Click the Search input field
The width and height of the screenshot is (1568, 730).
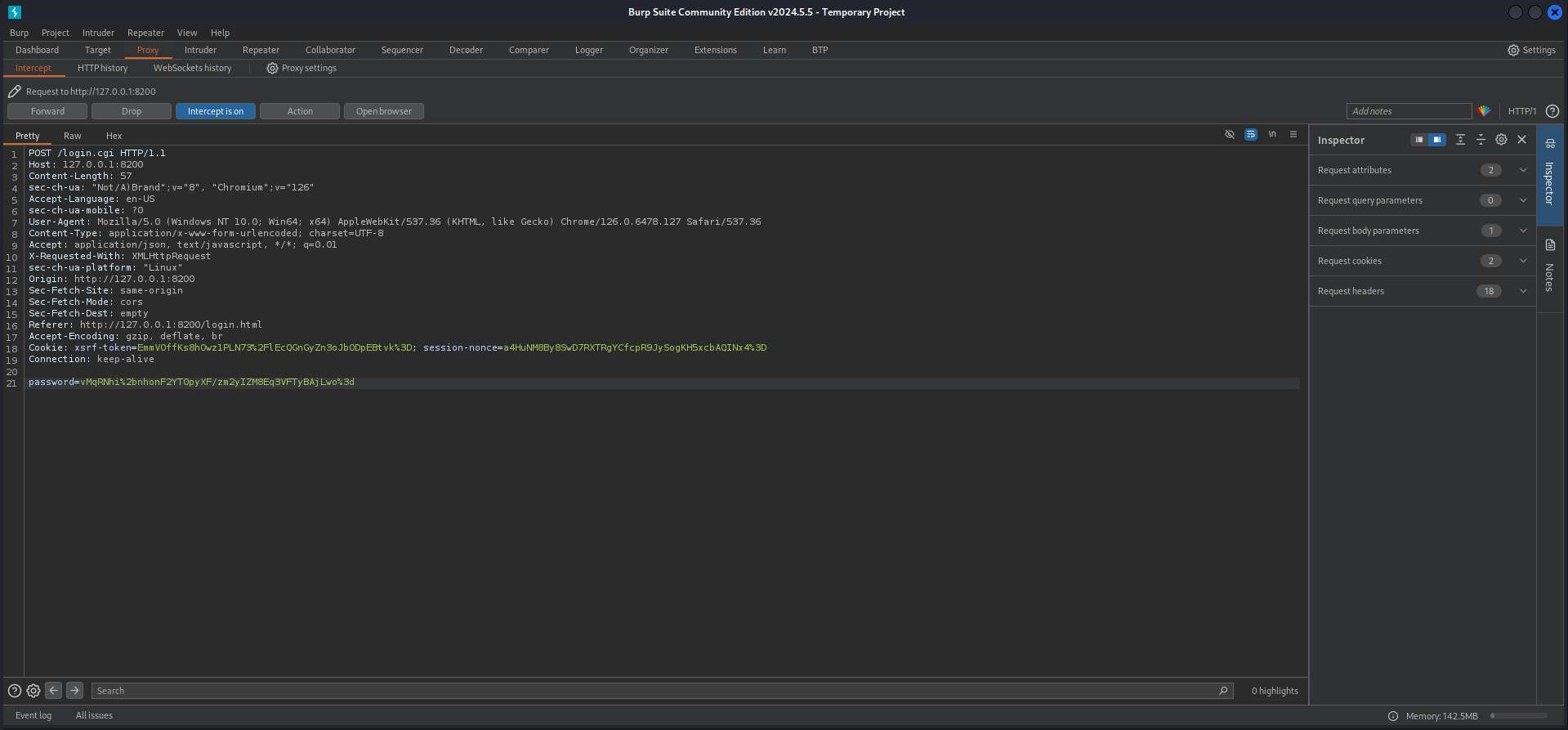click(x=654, y=691)
